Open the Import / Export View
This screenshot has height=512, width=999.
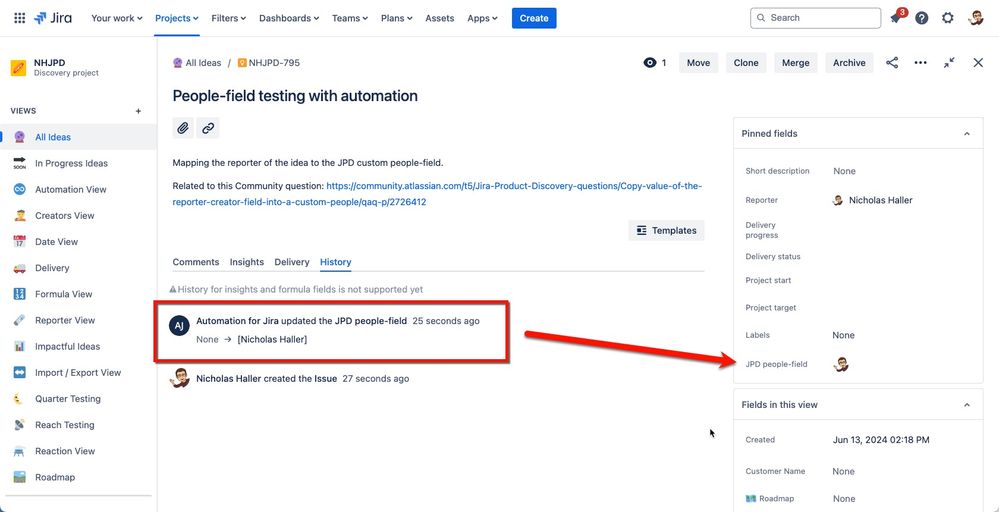tap(79, 373)
